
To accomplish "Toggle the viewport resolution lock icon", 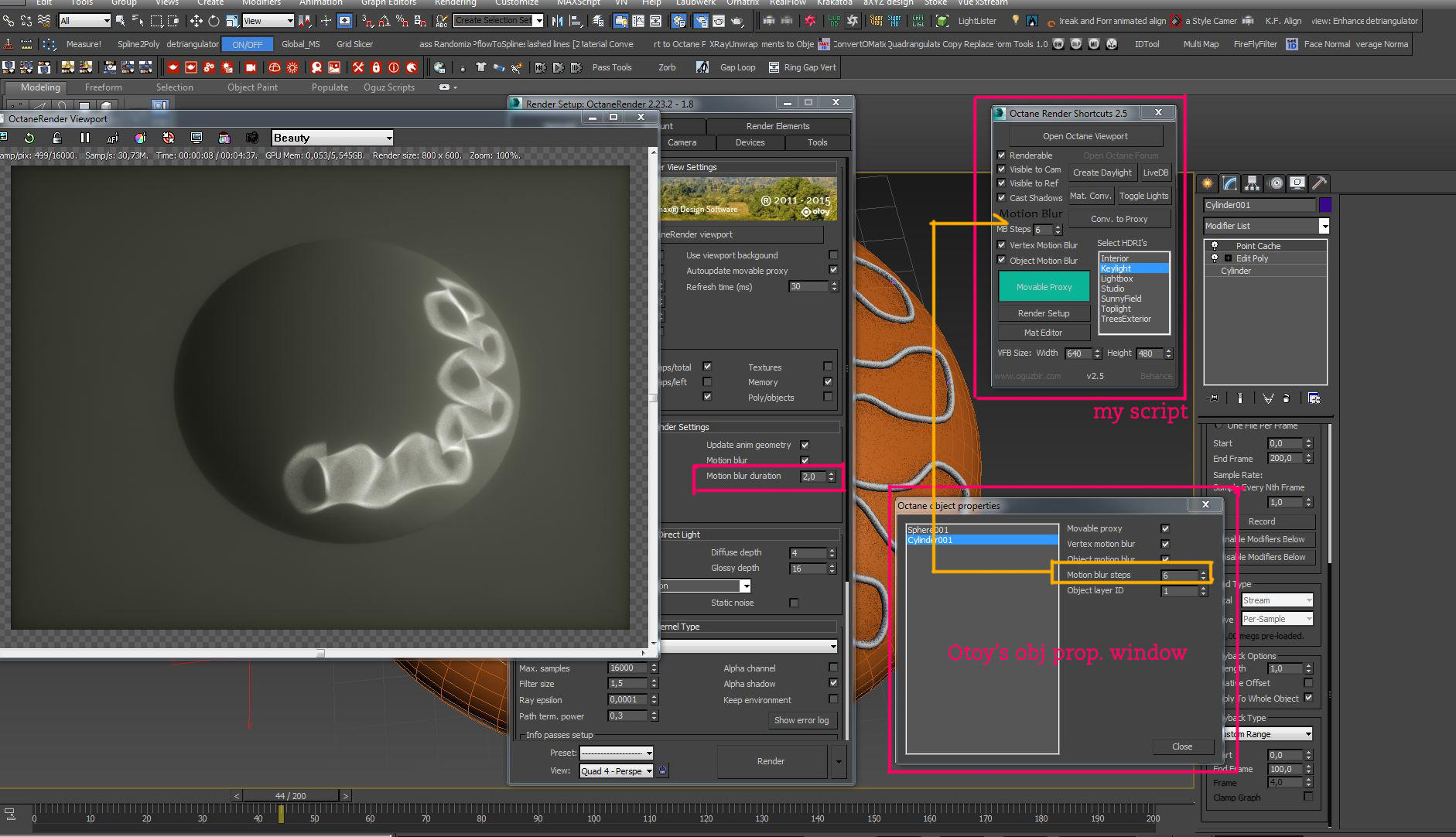I will [x=56, y=138].
